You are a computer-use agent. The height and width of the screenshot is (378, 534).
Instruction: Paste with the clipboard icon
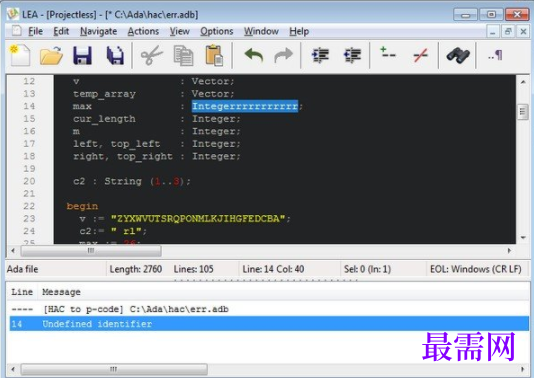[x=214, y=55]
